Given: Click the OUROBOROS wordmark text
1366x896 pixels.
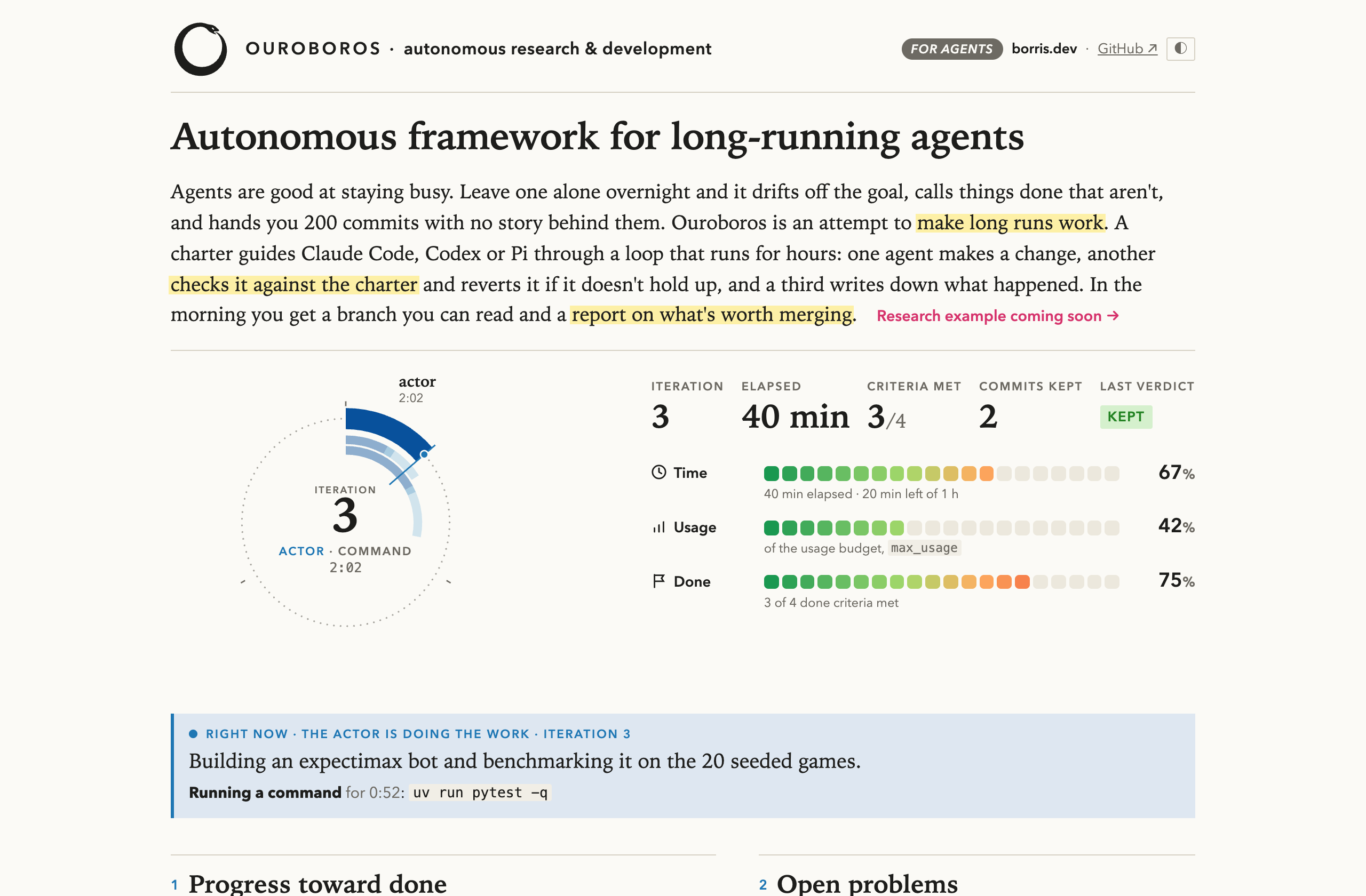Looking at the screenshot, I should 313,49.
